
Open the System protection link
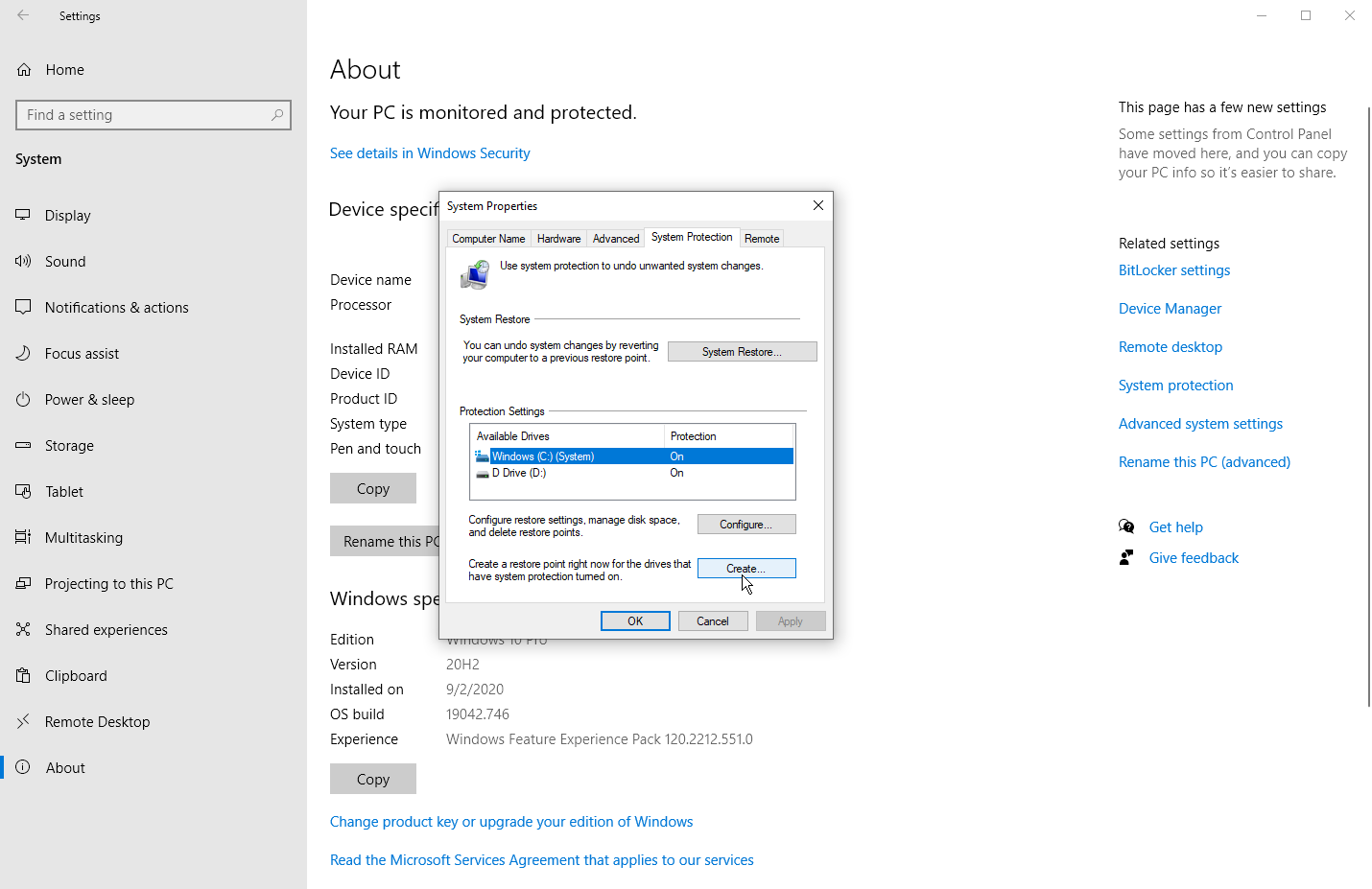click(x=1176, y=386)
